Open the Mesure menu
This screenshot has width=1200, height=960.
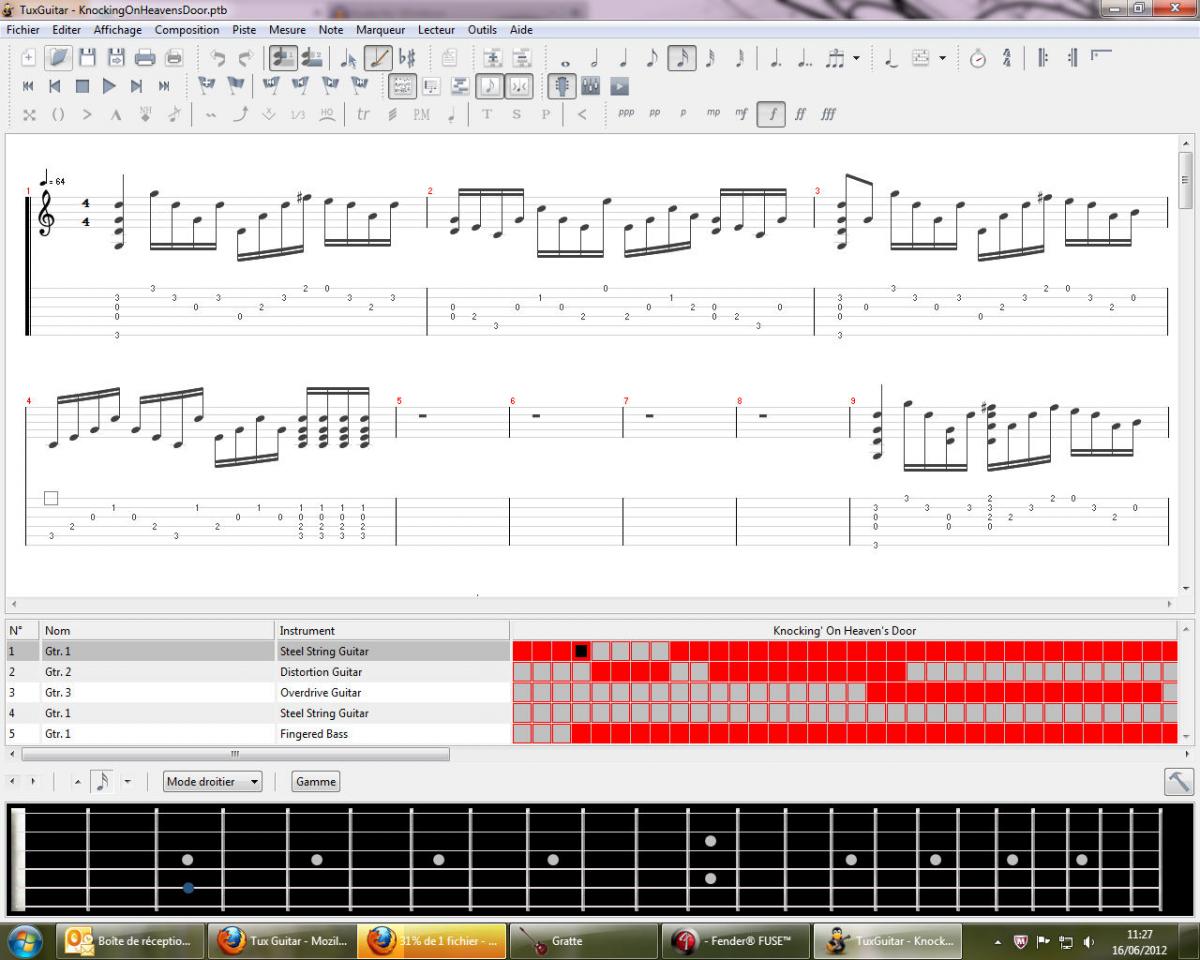pyautogui.click(x=288, y=30)
